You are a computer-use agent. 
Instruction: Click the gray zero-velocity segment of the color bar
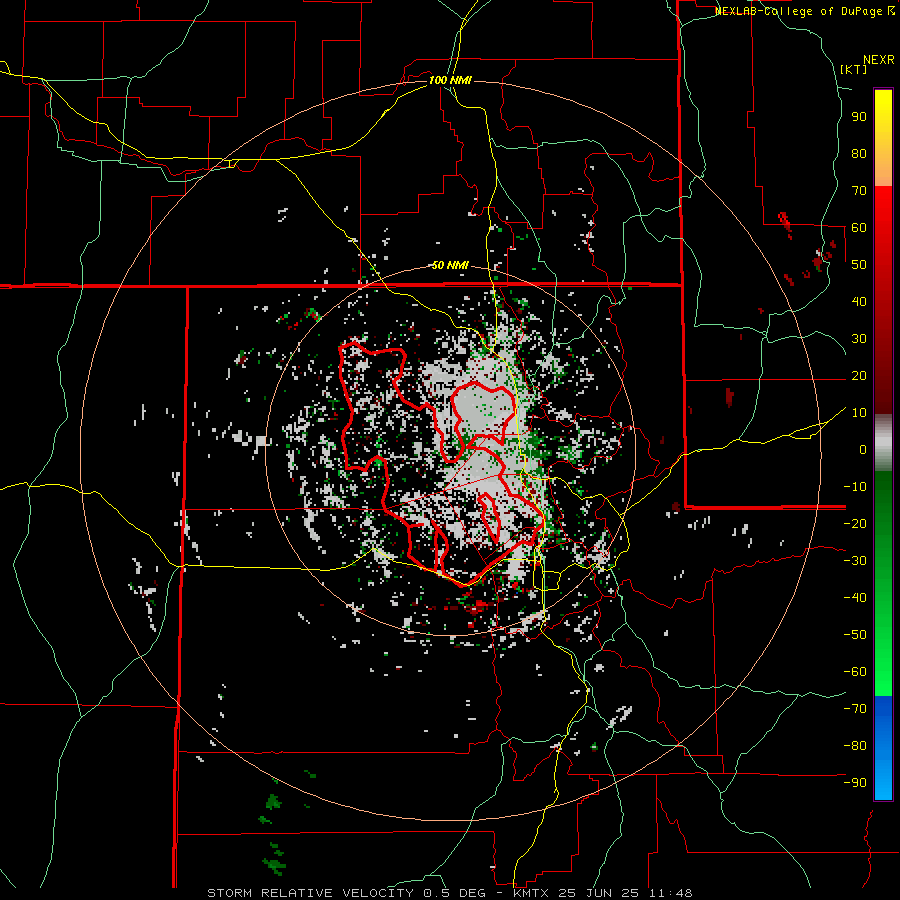[883, 445]
